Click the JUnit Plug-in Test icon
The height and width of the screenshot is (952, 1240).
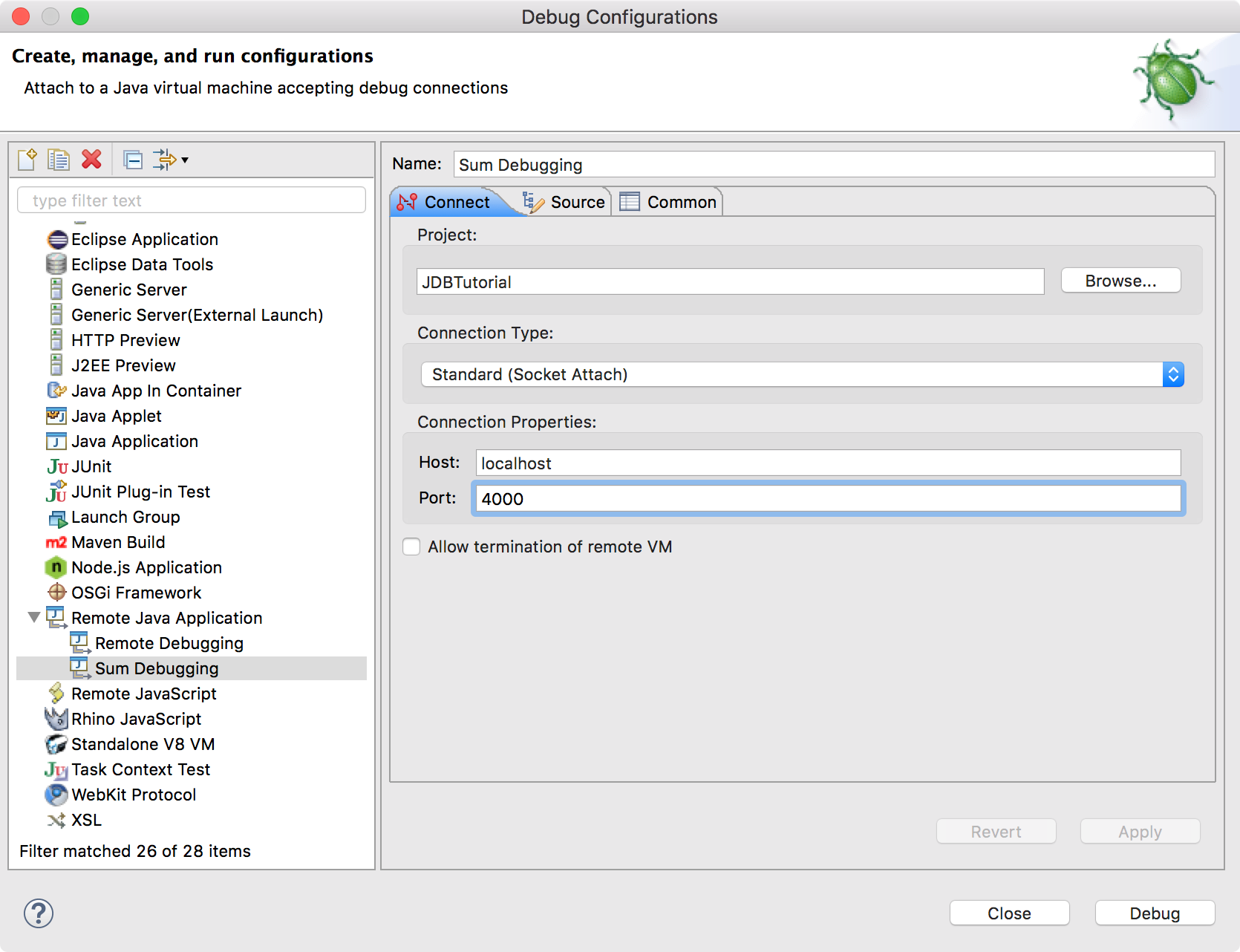(x=56, y=491)
